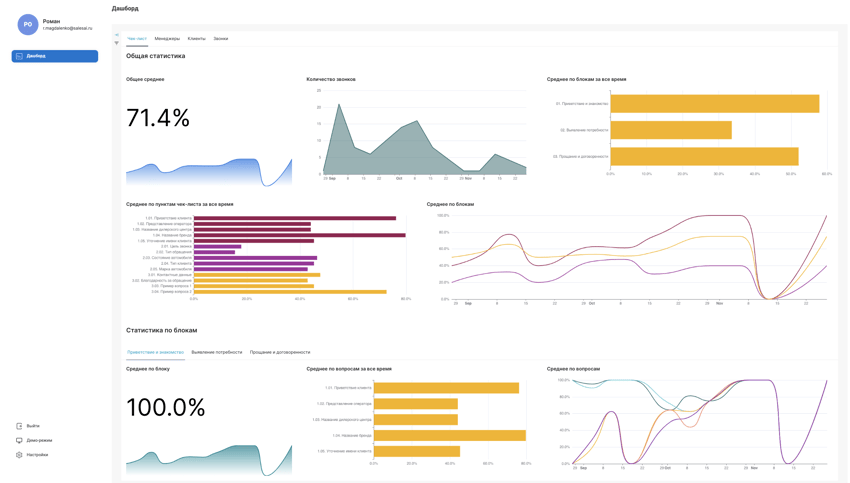Click the Выйти logout icon

[x=19, y=426]
